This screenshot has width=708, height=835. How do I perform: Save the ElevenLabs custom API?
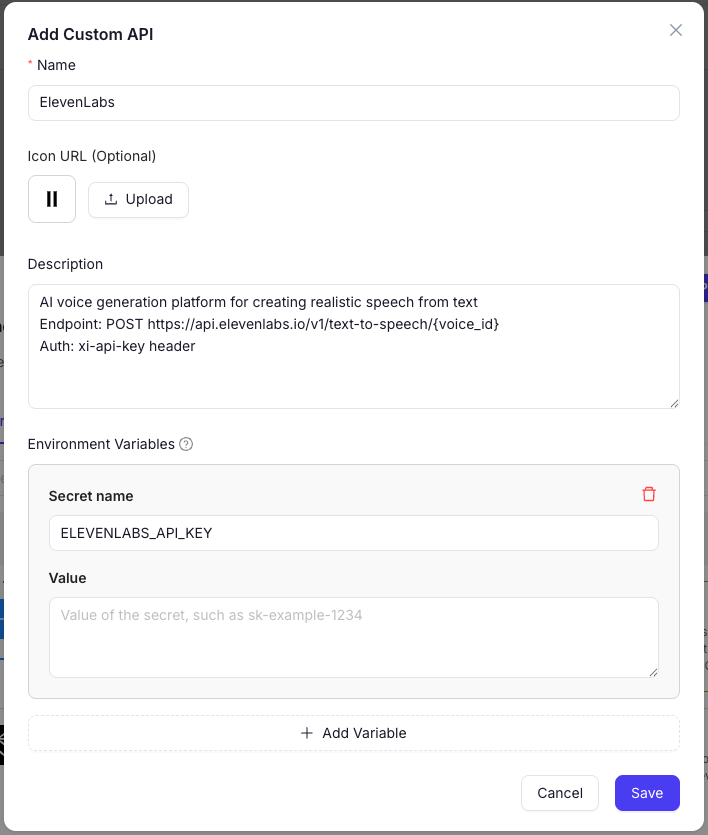[x=647, y=793]
